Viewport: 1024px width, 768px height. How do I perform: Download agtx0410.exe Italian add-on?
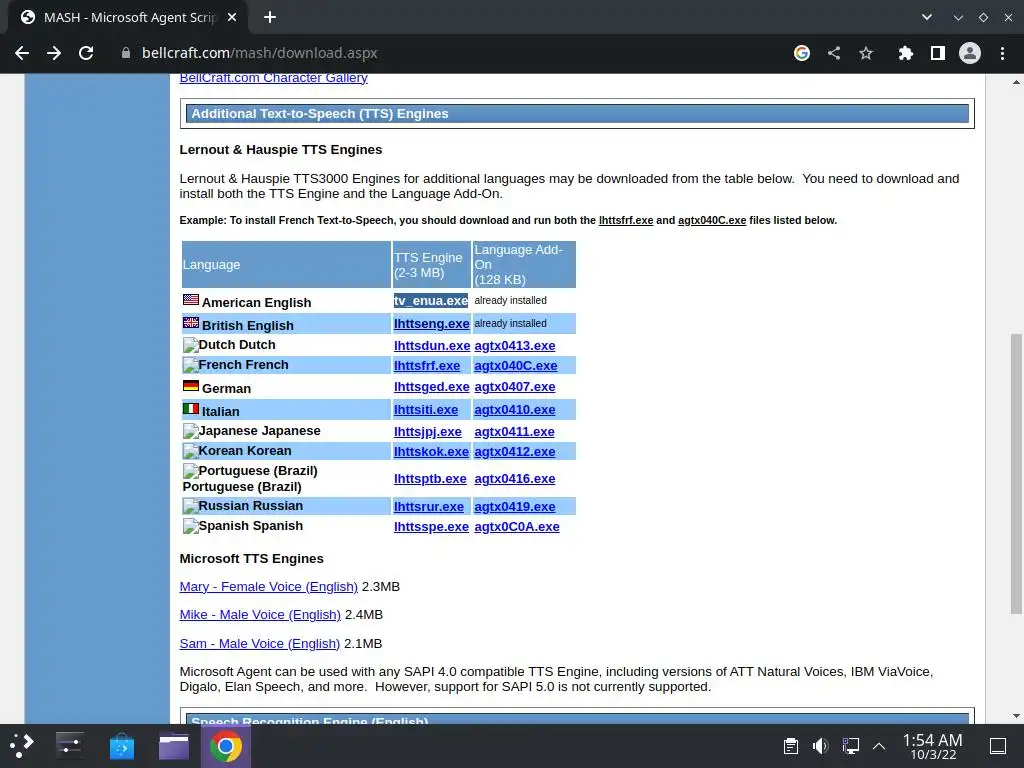point(515,410)
